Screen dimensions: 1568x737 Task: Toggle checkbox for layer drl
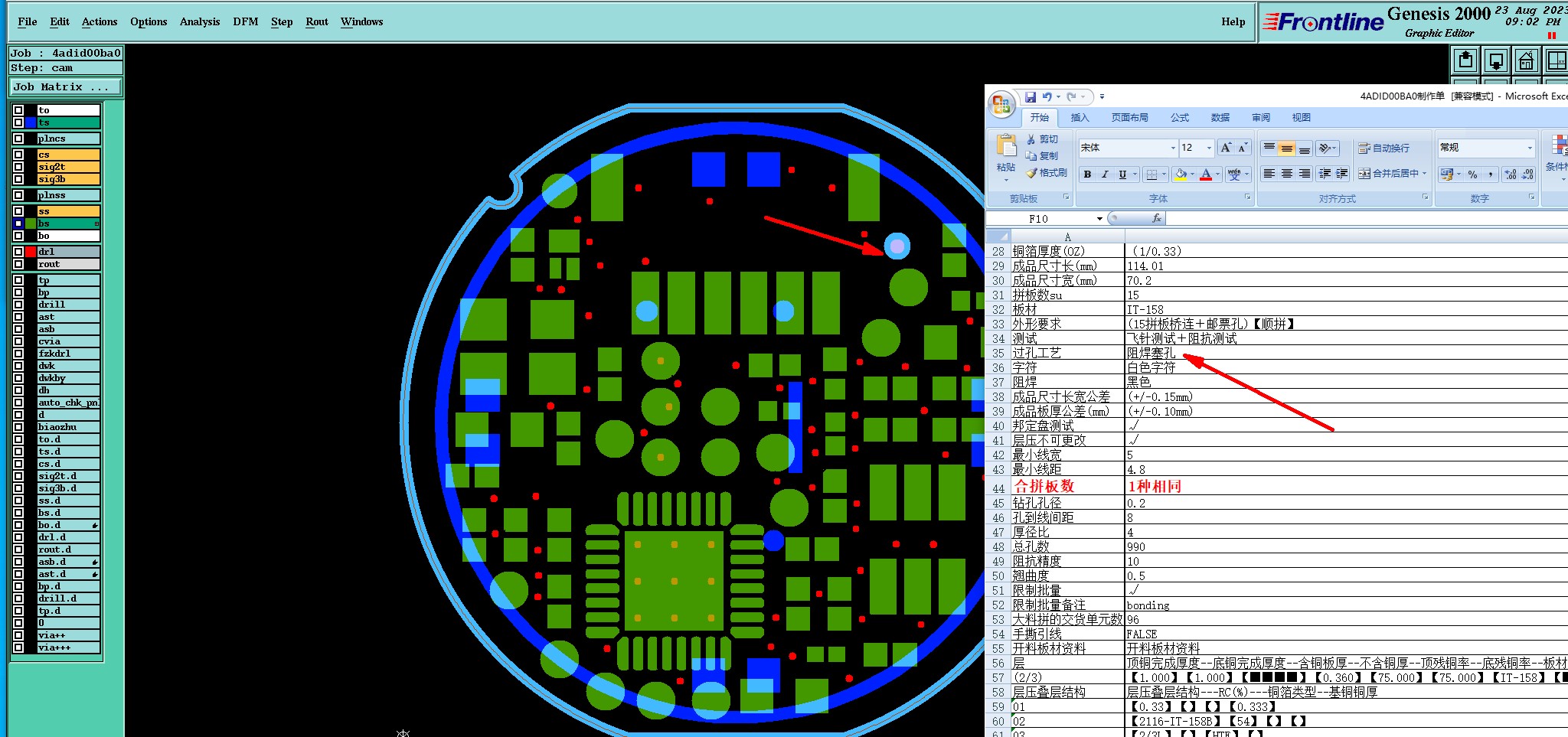click(x=18, y=252)
